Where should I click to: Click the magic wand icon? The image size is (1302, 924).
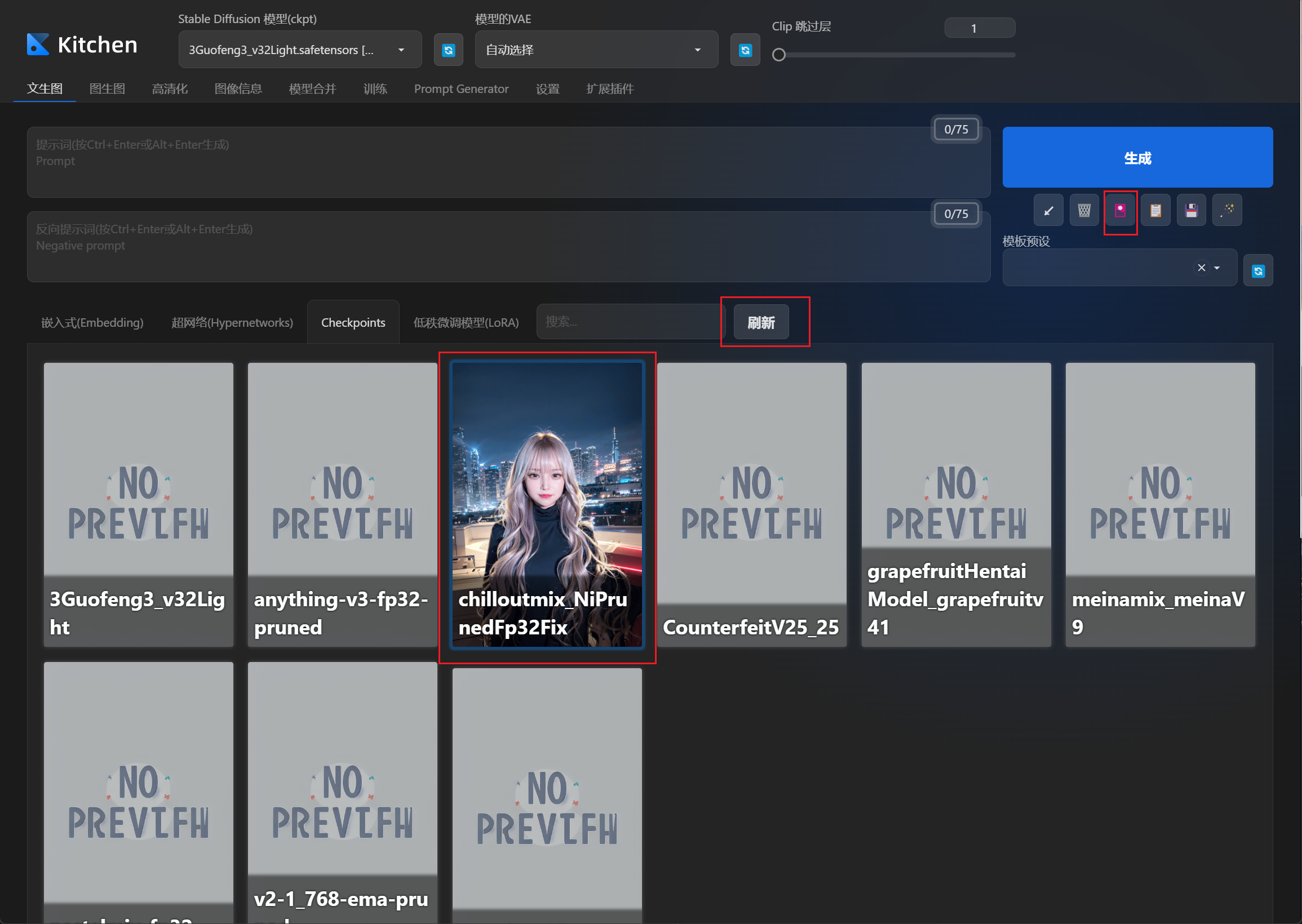pos(1227,211)
